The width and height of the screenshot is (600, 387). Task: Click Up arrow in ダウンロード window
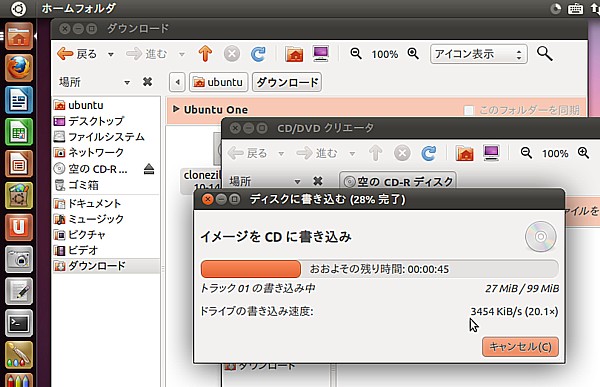tap(205, 54)
